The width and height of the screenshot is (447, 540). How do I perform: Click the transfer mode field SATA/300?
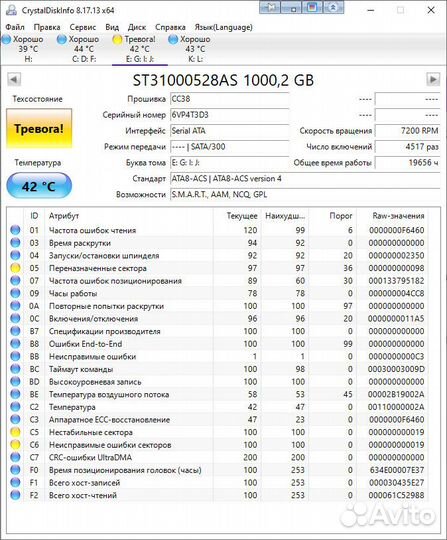coord(229,147)
